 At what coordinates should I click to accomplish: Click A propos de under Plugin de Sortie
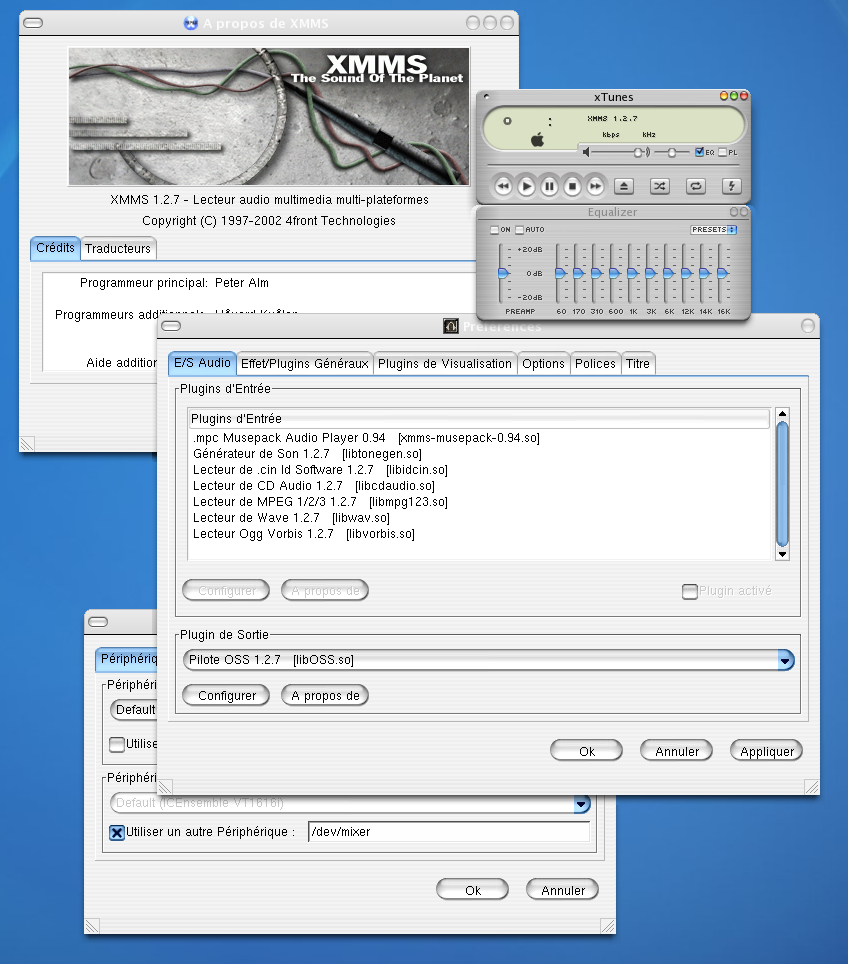[x=325, y=695]
